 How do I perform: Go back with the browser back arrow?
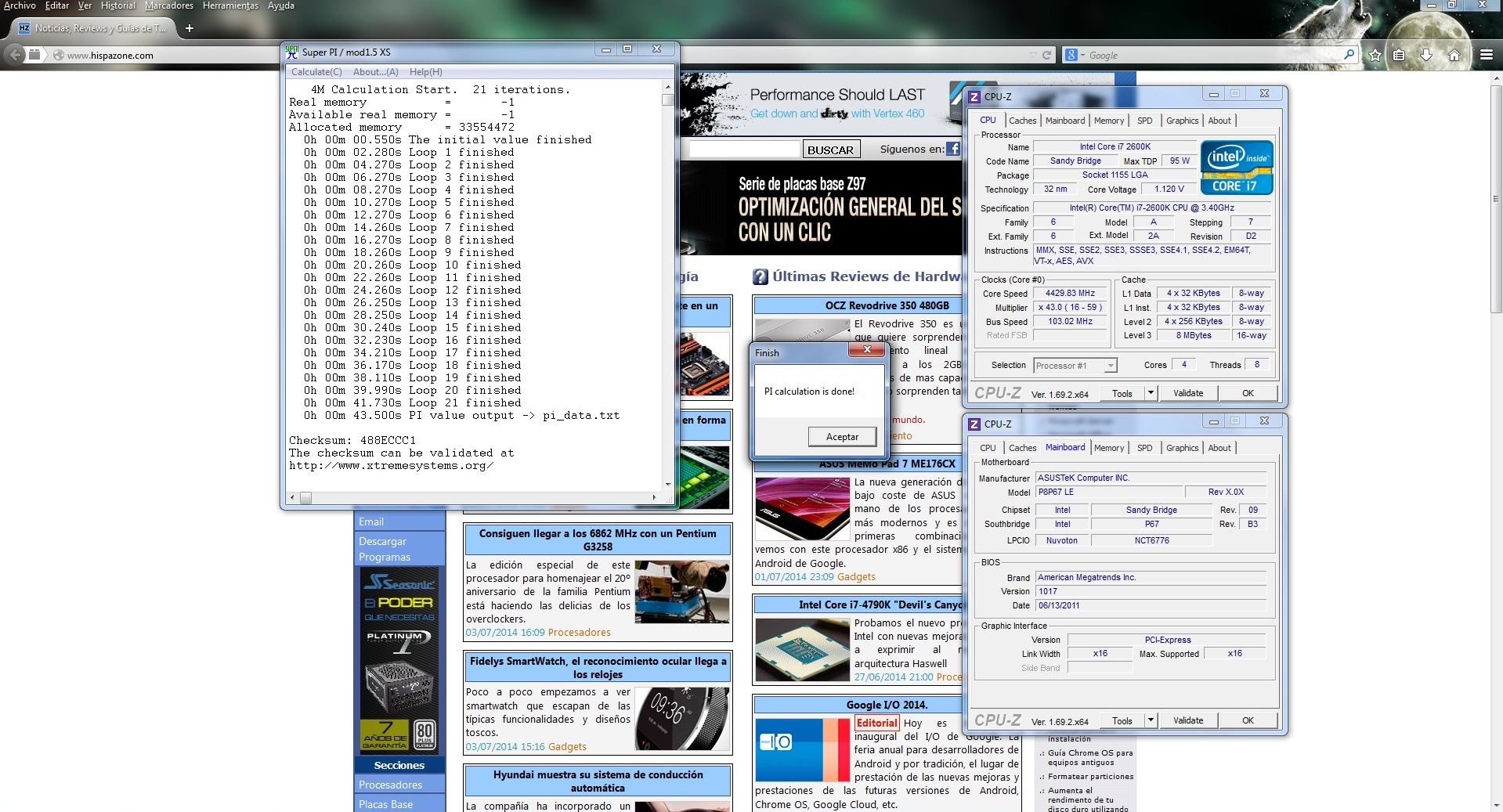coord(15,55)
